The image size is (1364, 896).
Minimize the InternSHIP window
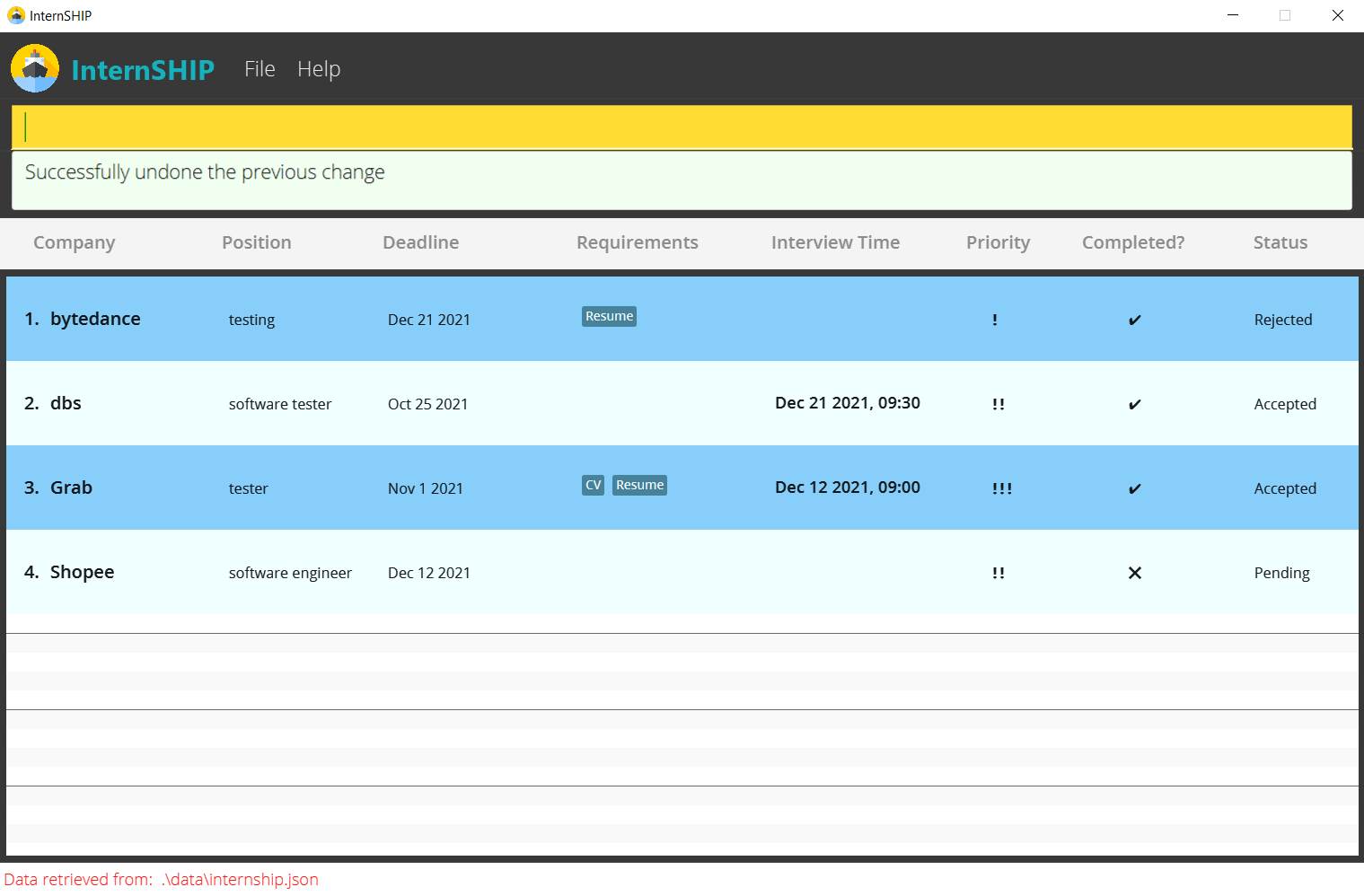(1233, 15)
